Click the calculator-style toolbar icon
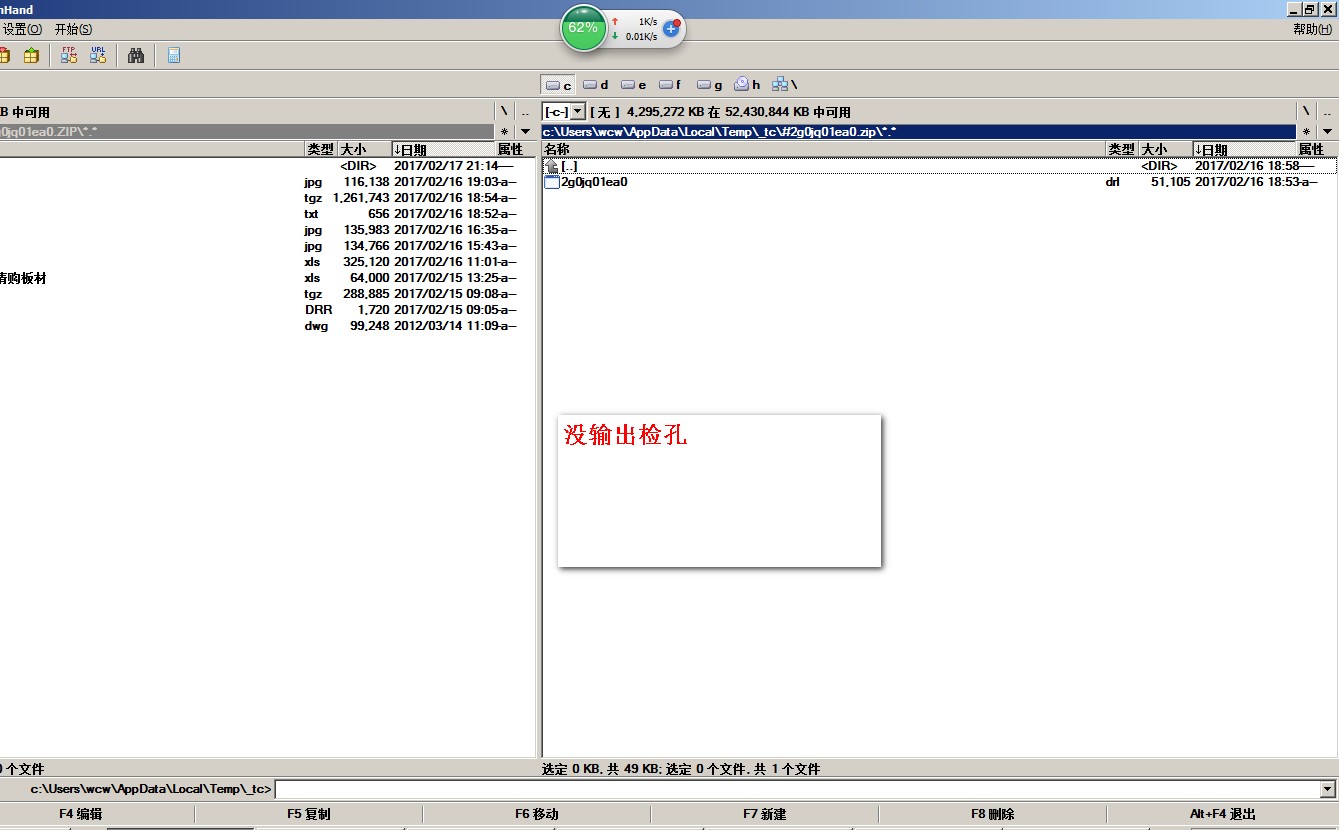 tap(174, 56)
